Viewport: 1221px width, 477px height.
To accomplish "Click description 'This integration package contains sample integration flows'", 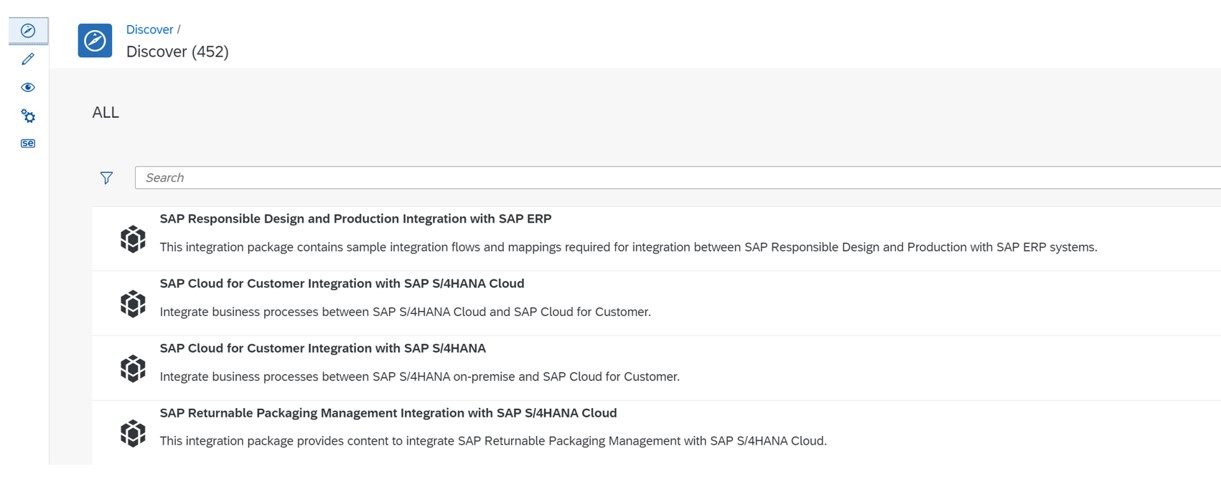I will click(628, 247).
